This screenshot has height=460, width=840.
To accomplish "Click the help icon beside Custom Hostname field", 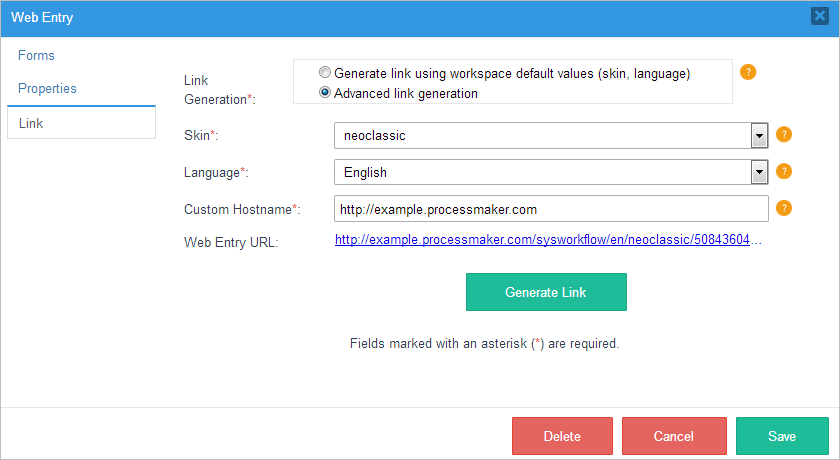I will 784,208.
